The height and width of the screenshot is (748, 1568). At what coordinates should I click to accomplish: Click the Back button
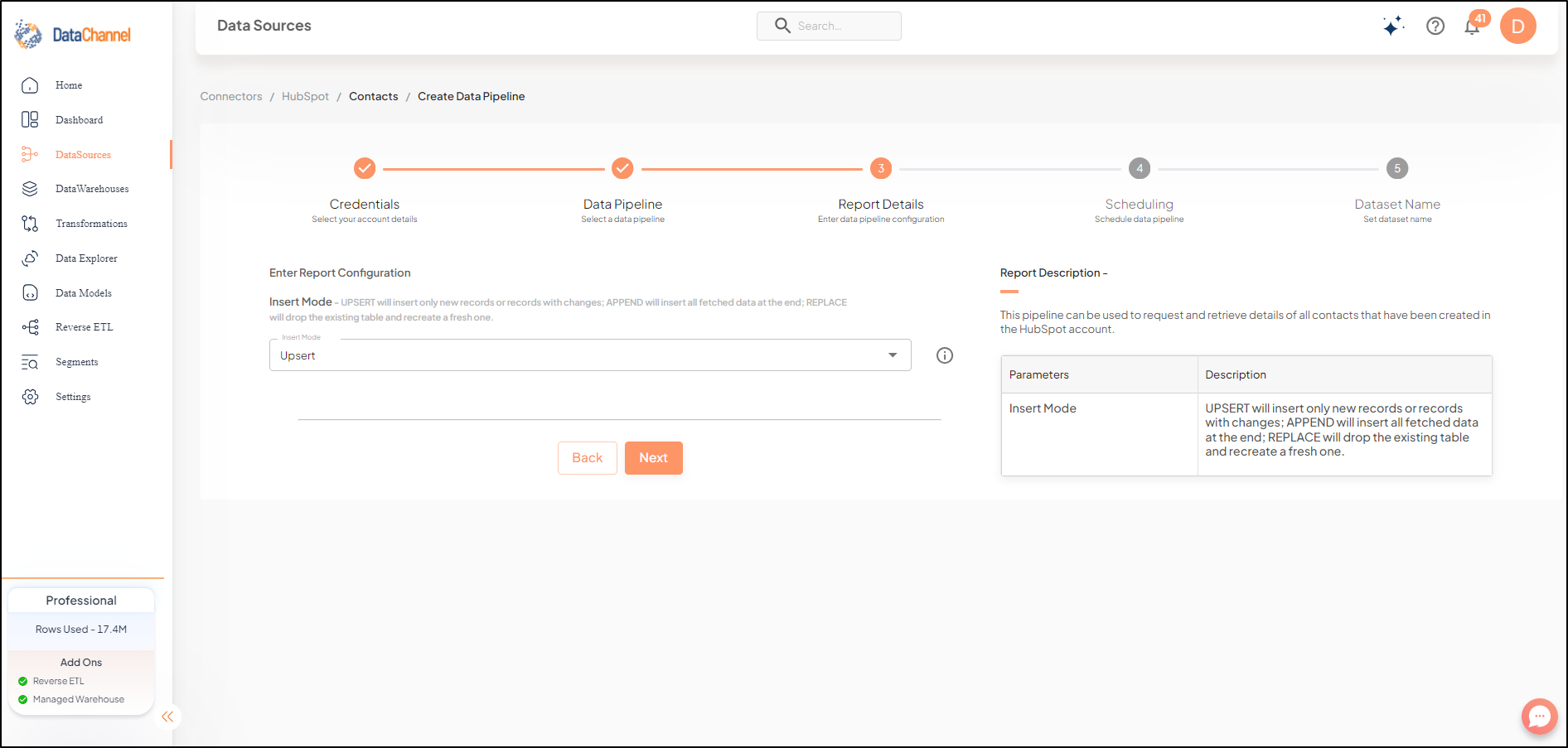tap(588, 458)
